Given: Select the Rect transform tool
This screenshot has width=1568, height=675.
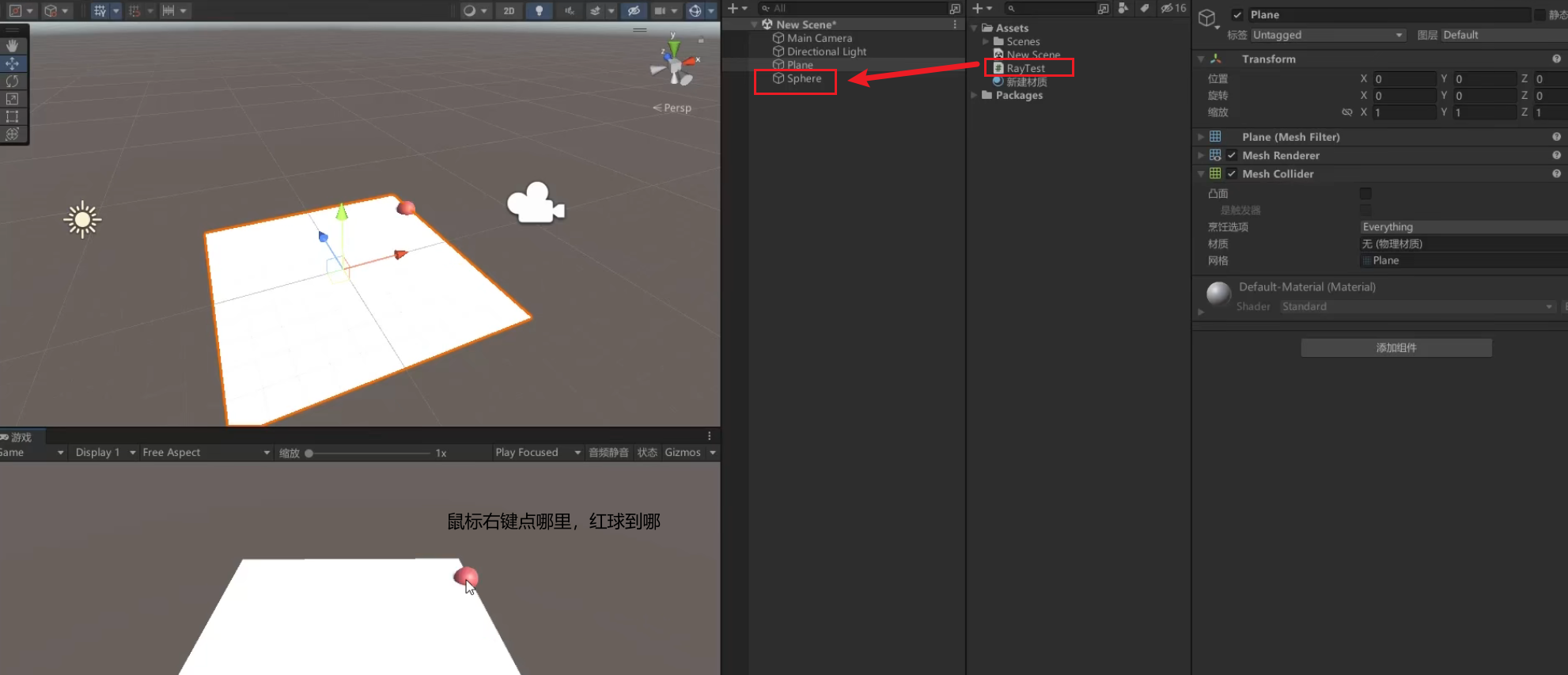Looking at the screenshot, I should [13, 116].
